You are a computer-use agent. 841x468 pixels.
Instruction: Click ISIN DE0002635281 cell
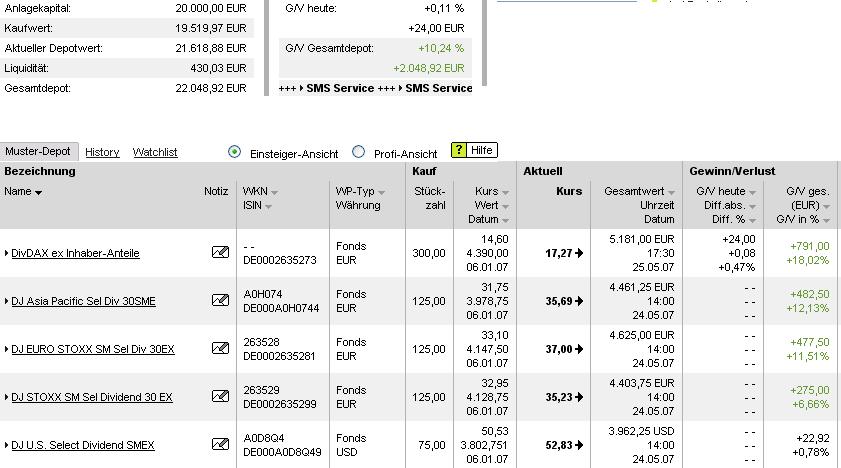click(279, 356)
